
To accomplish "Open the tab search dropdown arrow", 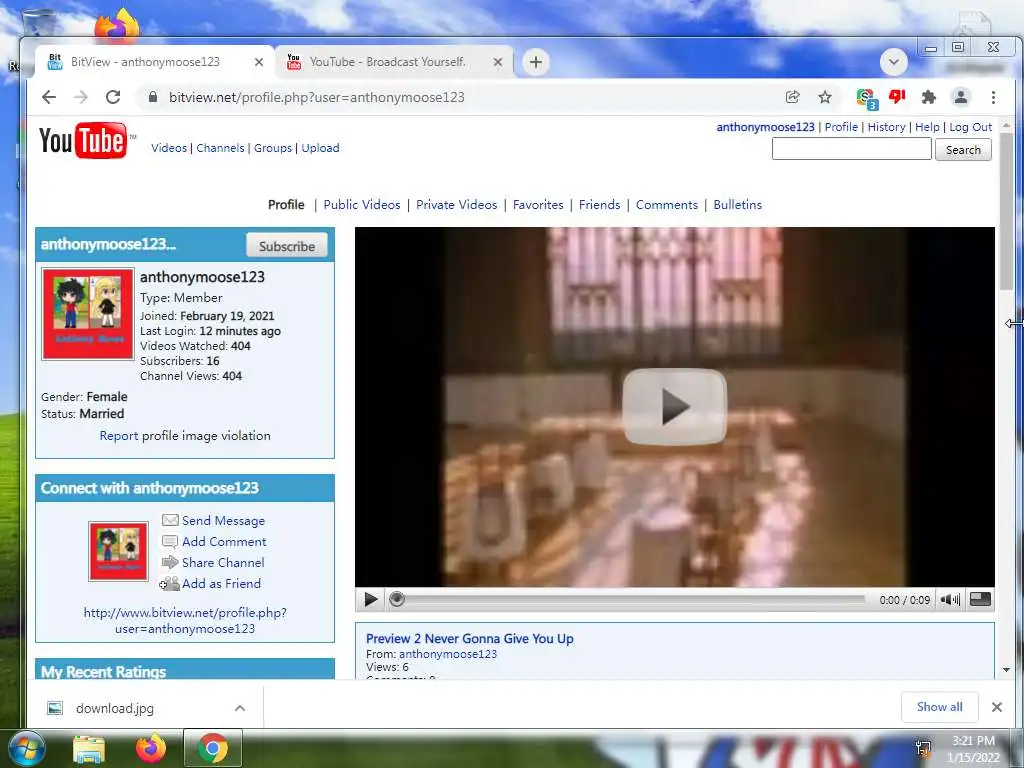I will pos(893,62).
